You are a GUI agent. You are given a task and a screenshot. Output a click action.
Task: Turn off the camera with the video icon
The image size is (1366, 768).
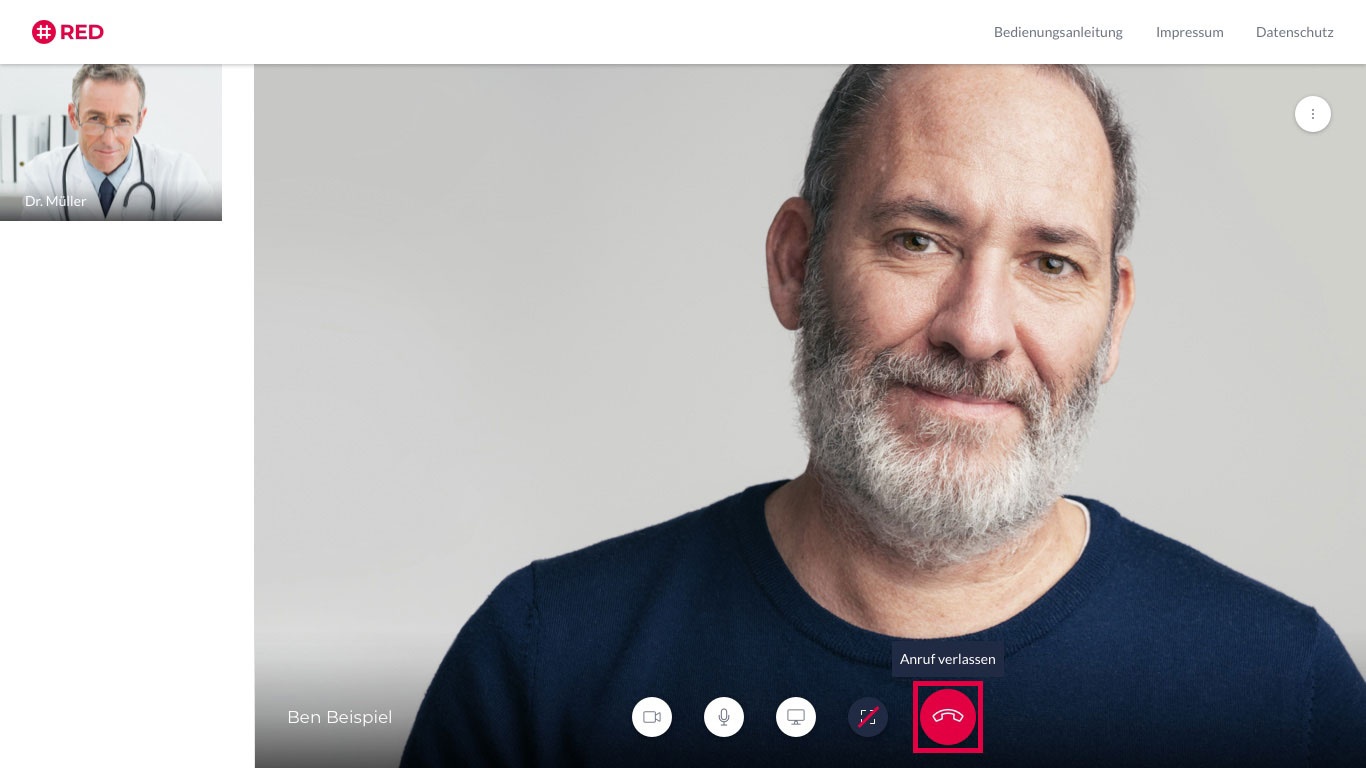(652, 717)
